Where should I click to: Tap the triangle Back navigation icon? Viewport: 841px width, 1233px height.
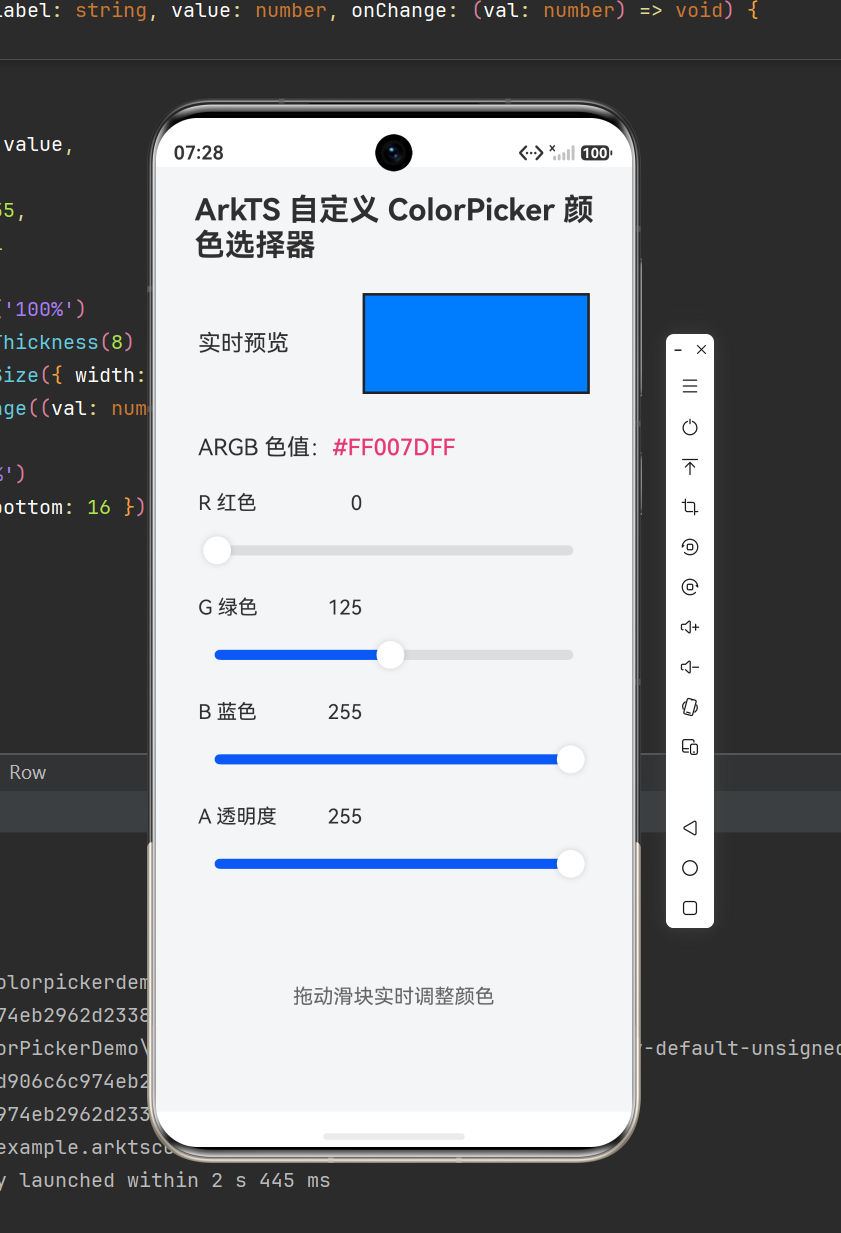coord(690,828)
